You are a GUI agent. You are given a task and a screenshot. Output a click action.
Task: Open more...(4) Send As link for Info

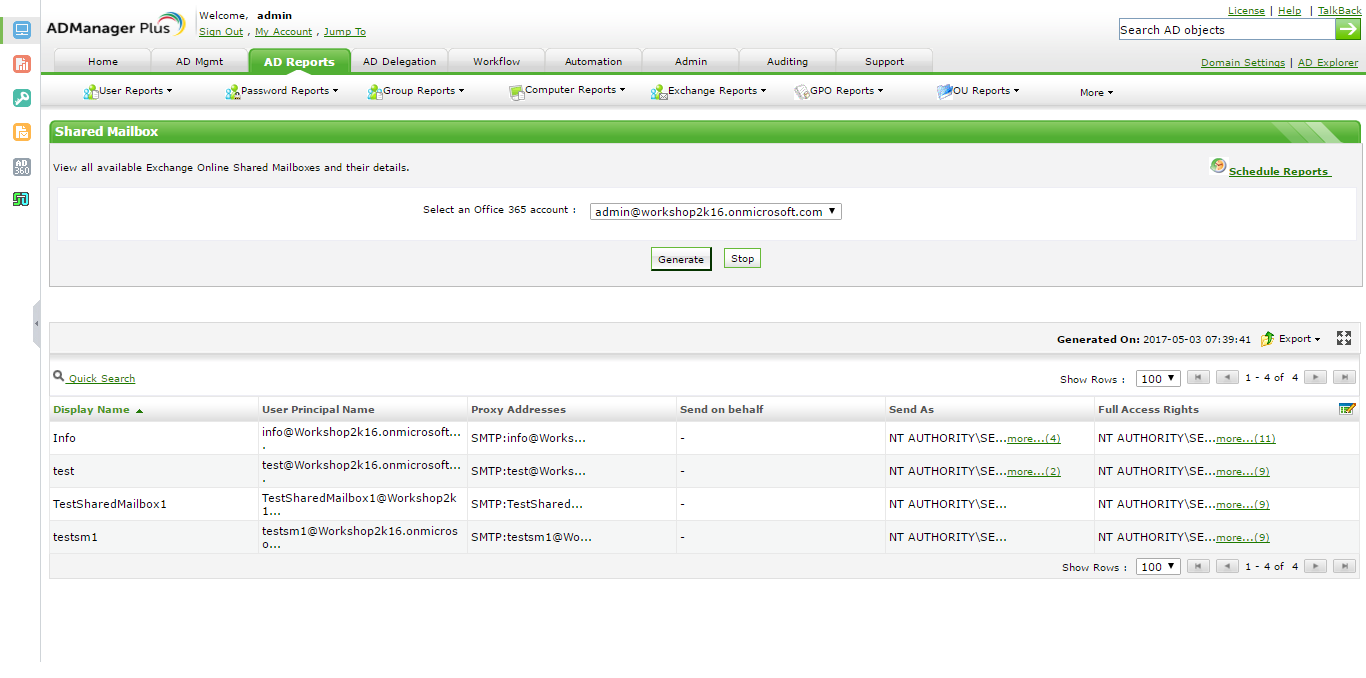point(1034,439)
